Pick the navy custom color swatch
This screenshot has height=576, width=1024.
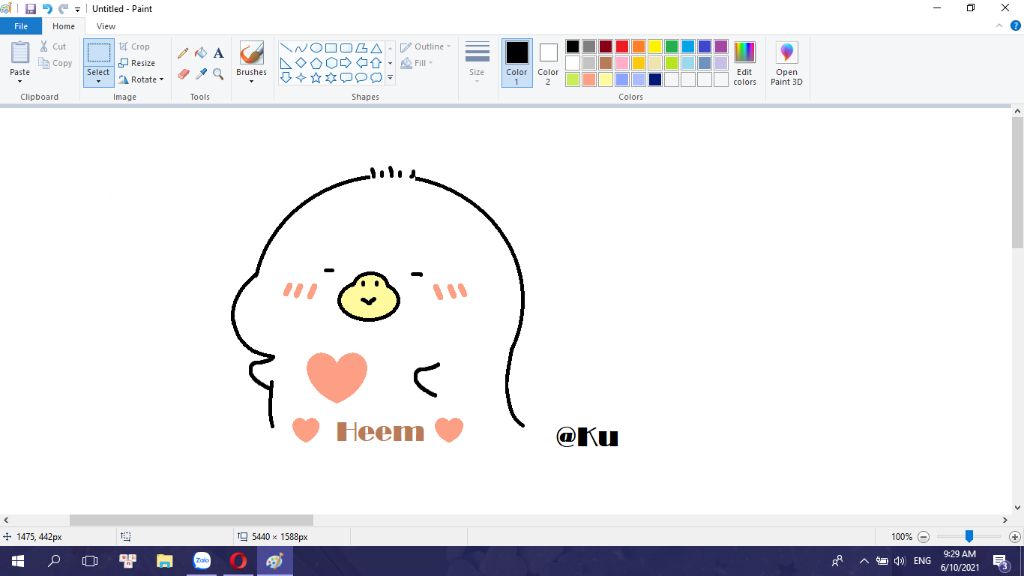pyautogui.click(x=655, y=80)
